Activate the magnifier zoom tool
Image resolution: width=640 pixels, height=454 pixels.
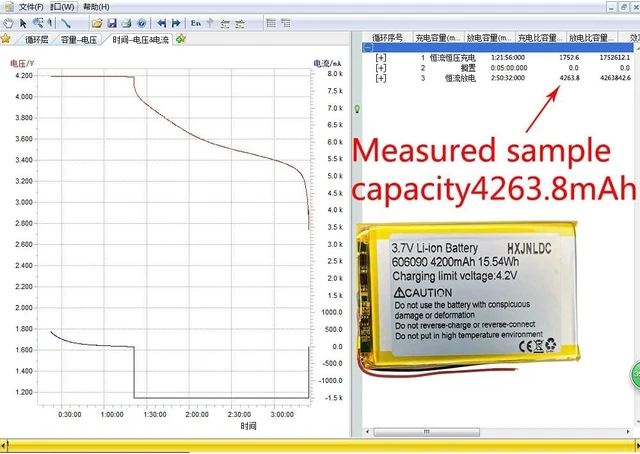coord(38,23)
